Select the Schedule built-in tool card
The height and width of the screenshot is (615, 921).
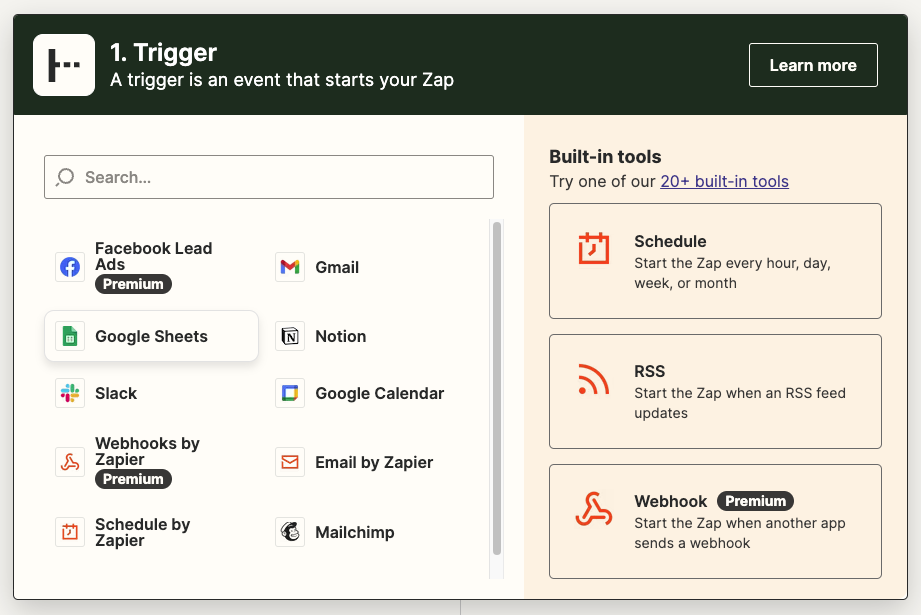click(x=715, y=261)
